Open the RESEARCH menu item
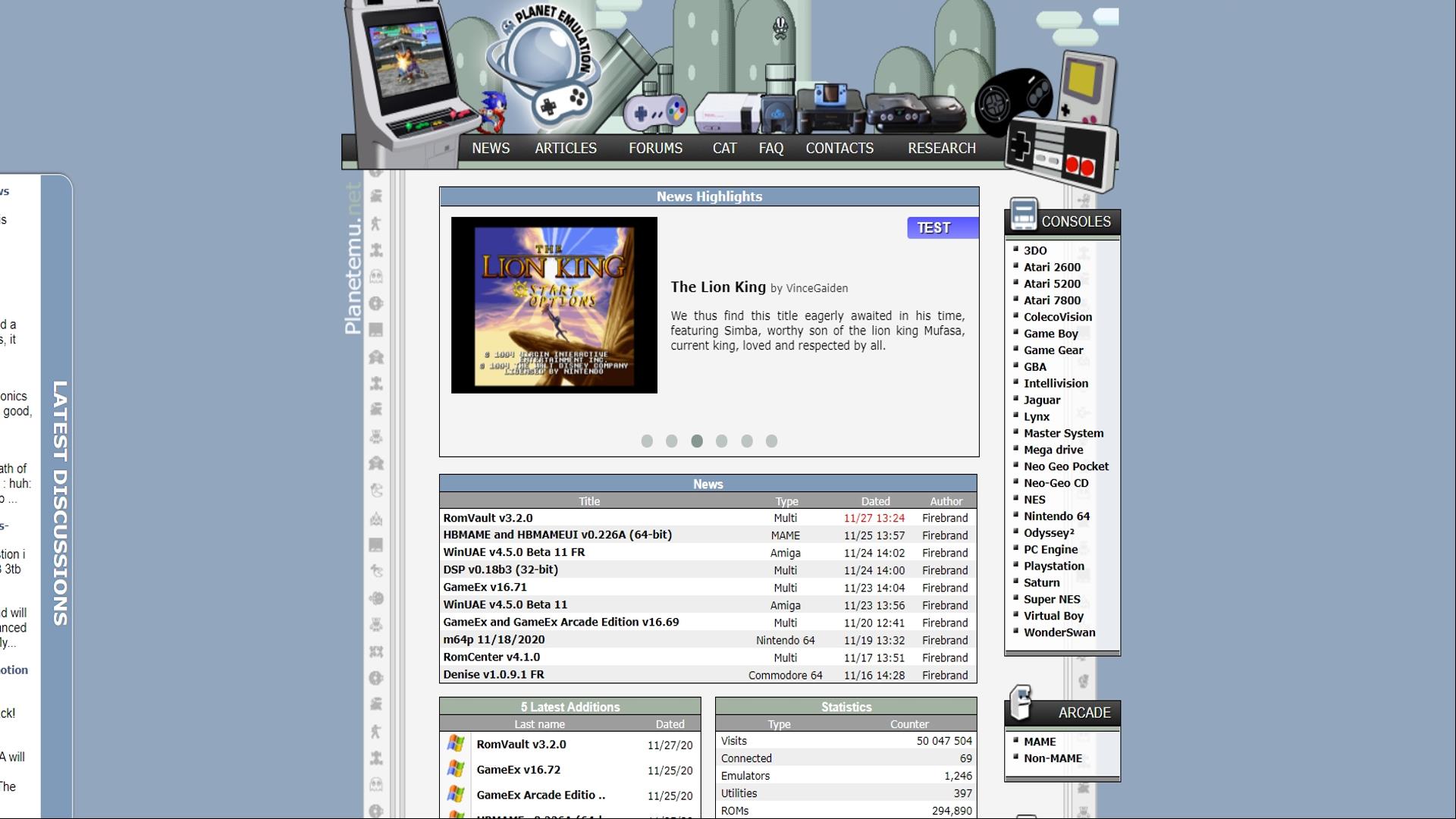Image resolution: width=1456 pixels, height=819 pixels. tap(942, 149)
